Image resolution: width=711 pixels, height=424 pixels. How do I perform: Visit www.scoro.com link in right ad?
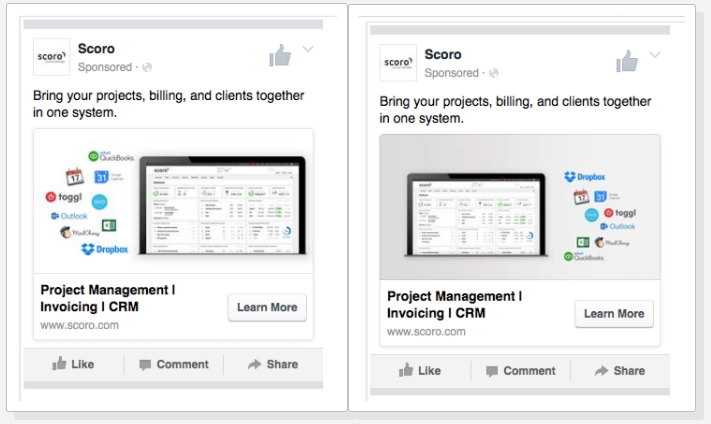(427, 331)
